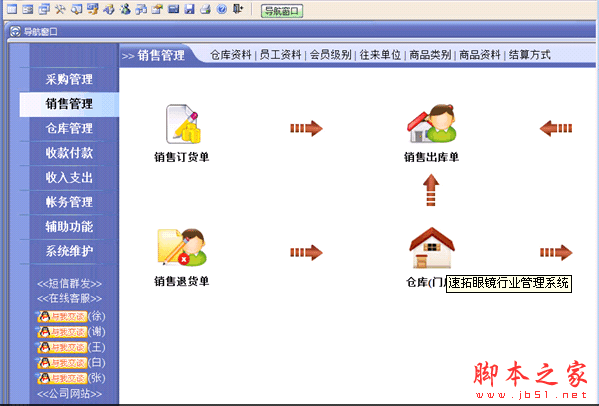Open the 员工资料 link
The image size is (599, 406).
tap(280, 55)
